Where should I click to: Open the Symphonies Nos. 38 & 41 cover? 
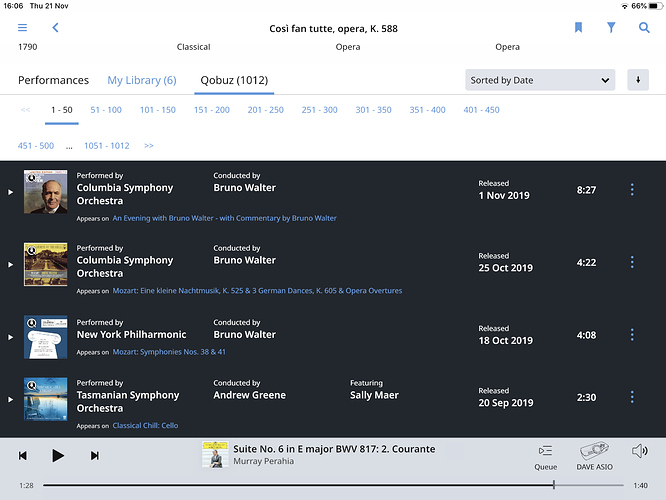click(45, 337)
